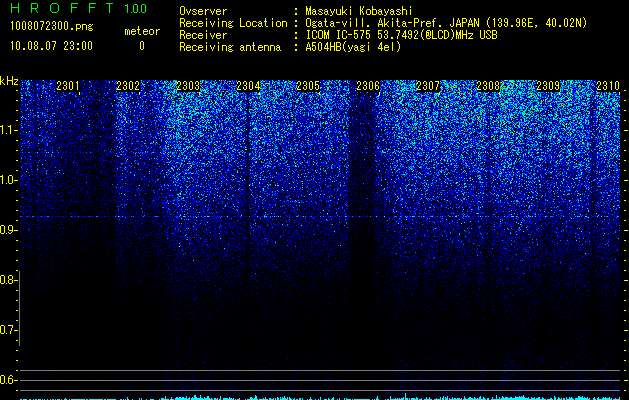Click the 2306 time marker
Image resolution: width=629 pixels, height=400 pixels.
(368, 86)
